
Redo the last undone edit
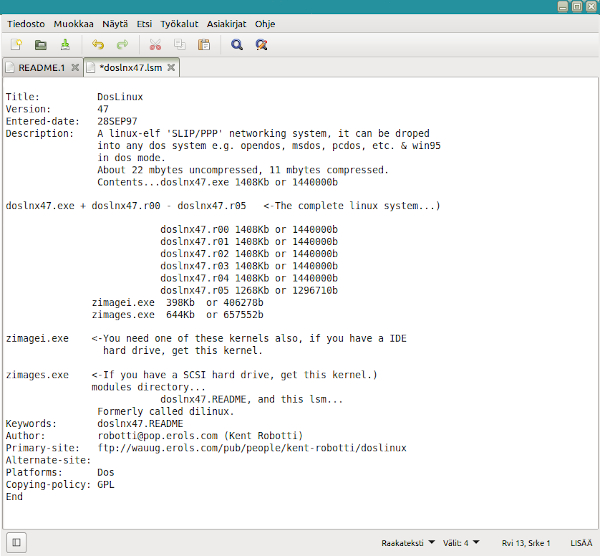coord(122,45)
